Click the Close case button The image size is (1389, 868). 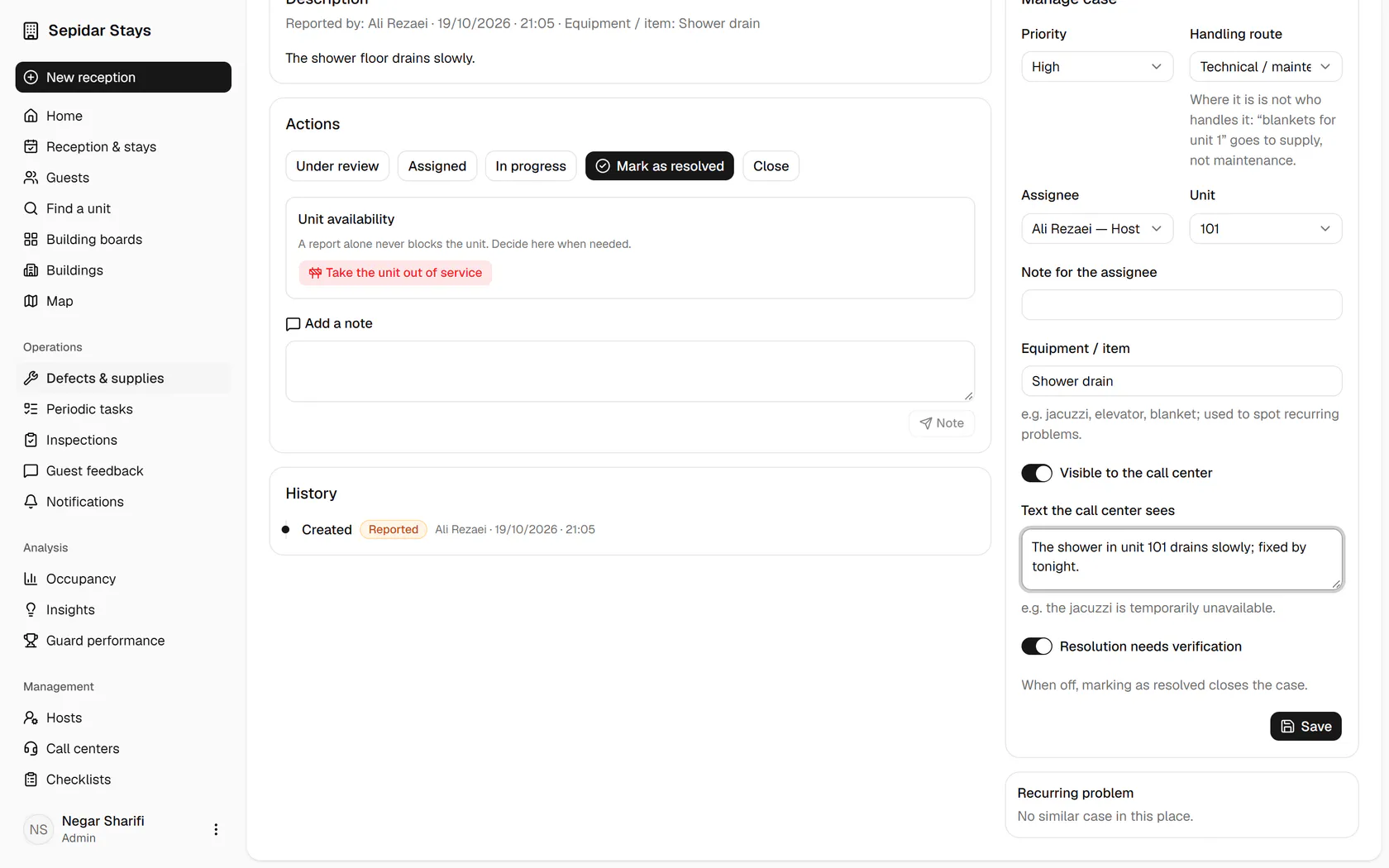point(771,166)
